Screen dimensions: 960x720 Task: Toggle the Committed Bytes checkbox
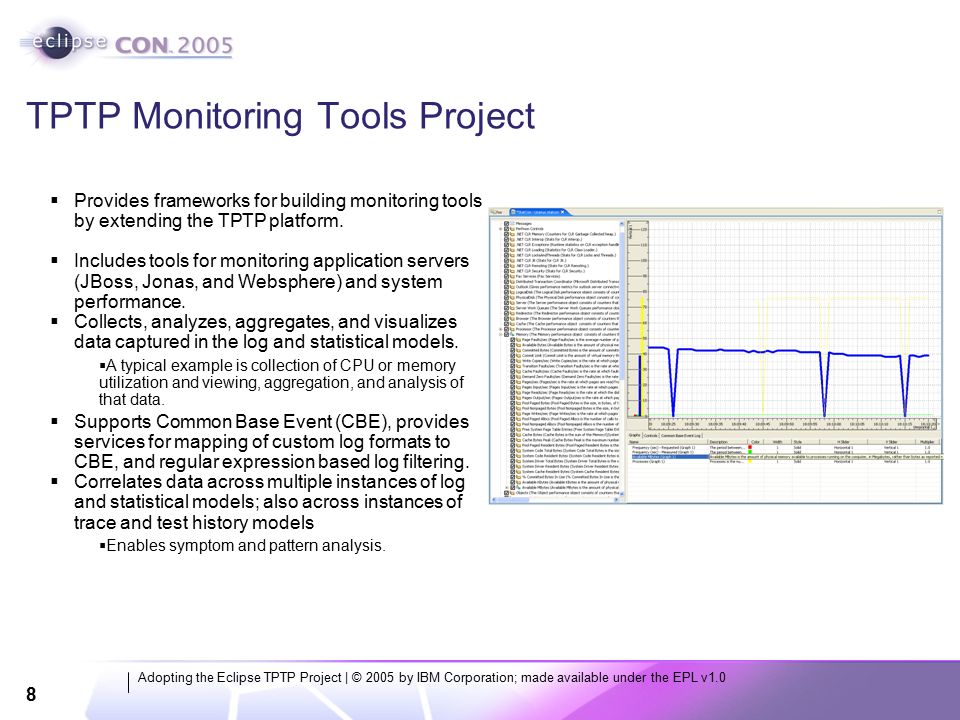(512, 350)
